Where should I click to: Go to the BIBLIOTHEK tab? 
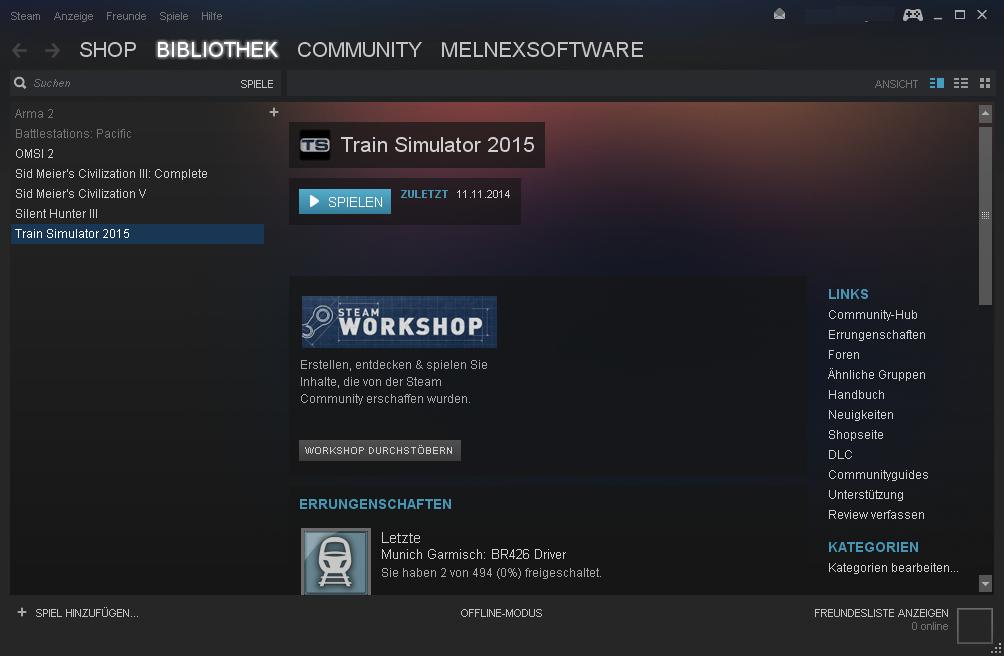tap(217, 50)
